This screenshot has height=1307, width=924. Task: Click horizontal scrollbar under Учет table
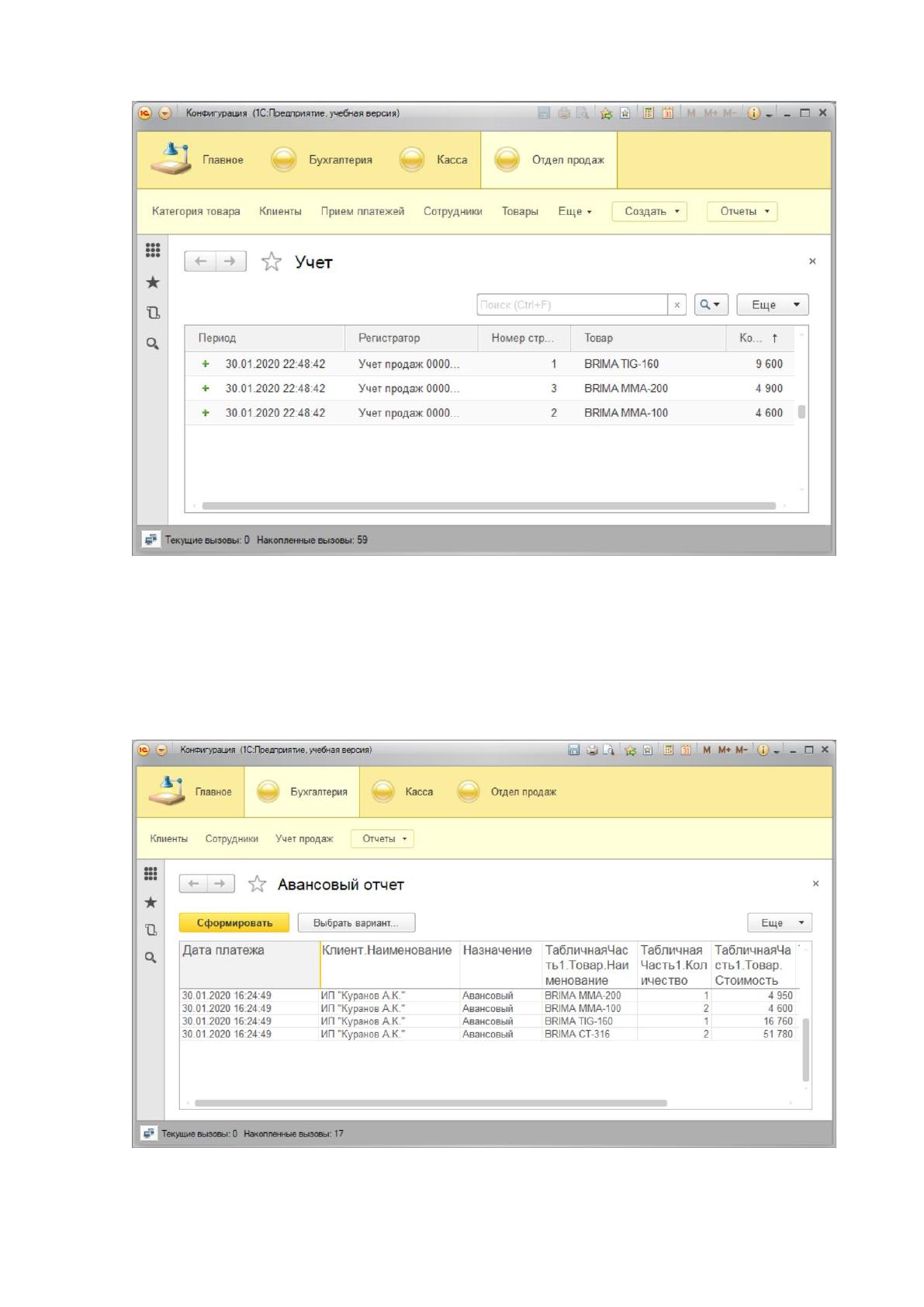(x=489, y=506)
